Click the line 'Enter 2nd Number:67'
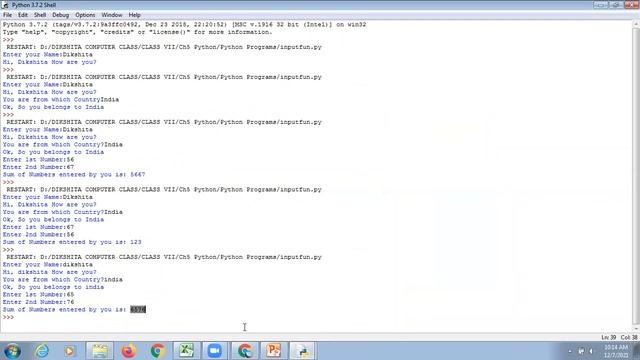Image resolution: width=640 pixels, height=360 pixels. [38, 167]
